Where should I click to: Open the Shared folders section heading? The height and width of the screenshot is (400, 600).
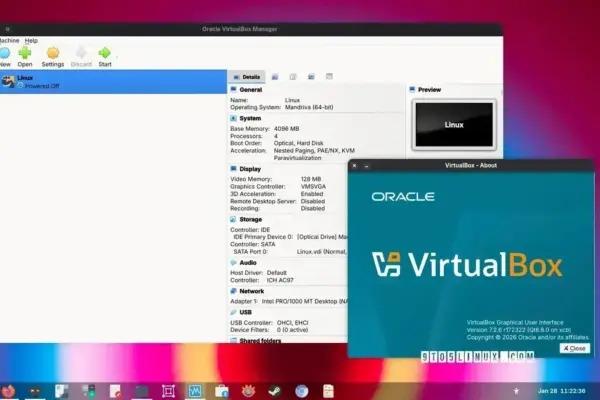pos(260,340)
